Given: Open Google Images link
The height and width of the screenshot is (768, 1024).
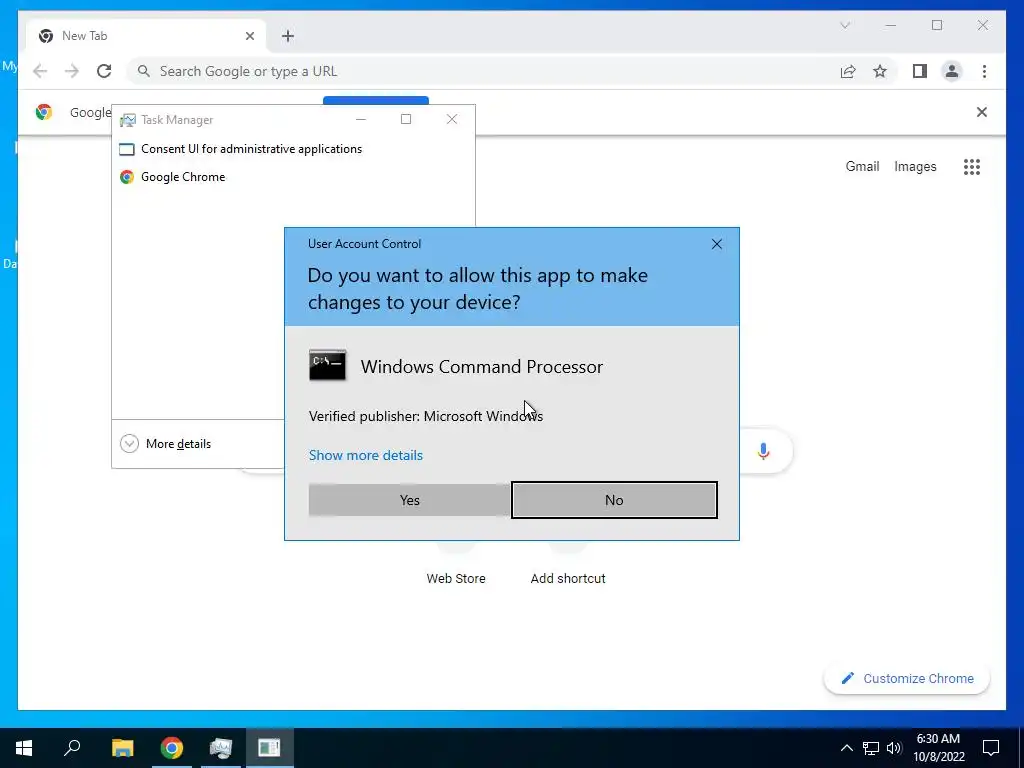Looking at the screenshot, I should pos(915,167).
